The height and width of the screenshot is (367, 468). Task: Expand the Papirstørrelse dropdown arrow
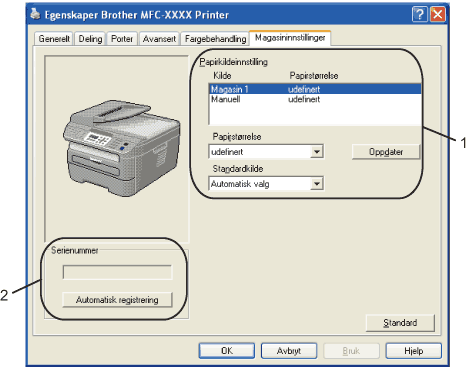(317, 152)
